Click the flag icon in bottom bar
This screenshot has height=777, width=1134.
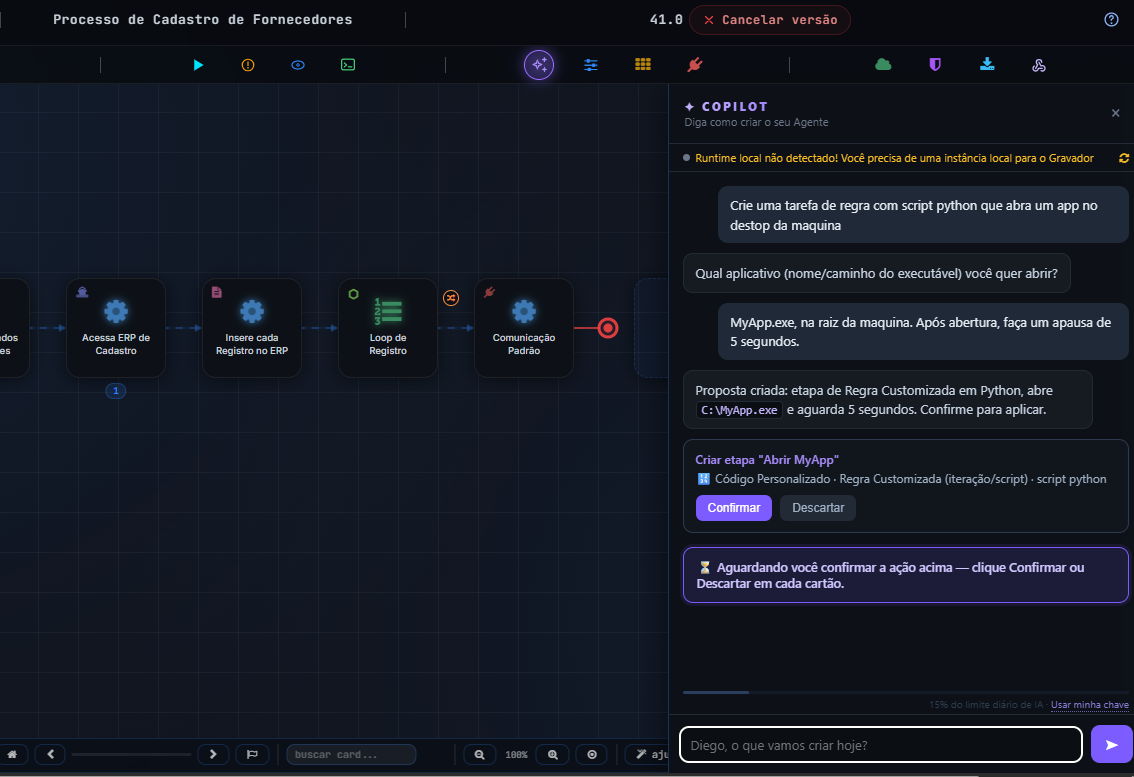[x=252, y=754]
